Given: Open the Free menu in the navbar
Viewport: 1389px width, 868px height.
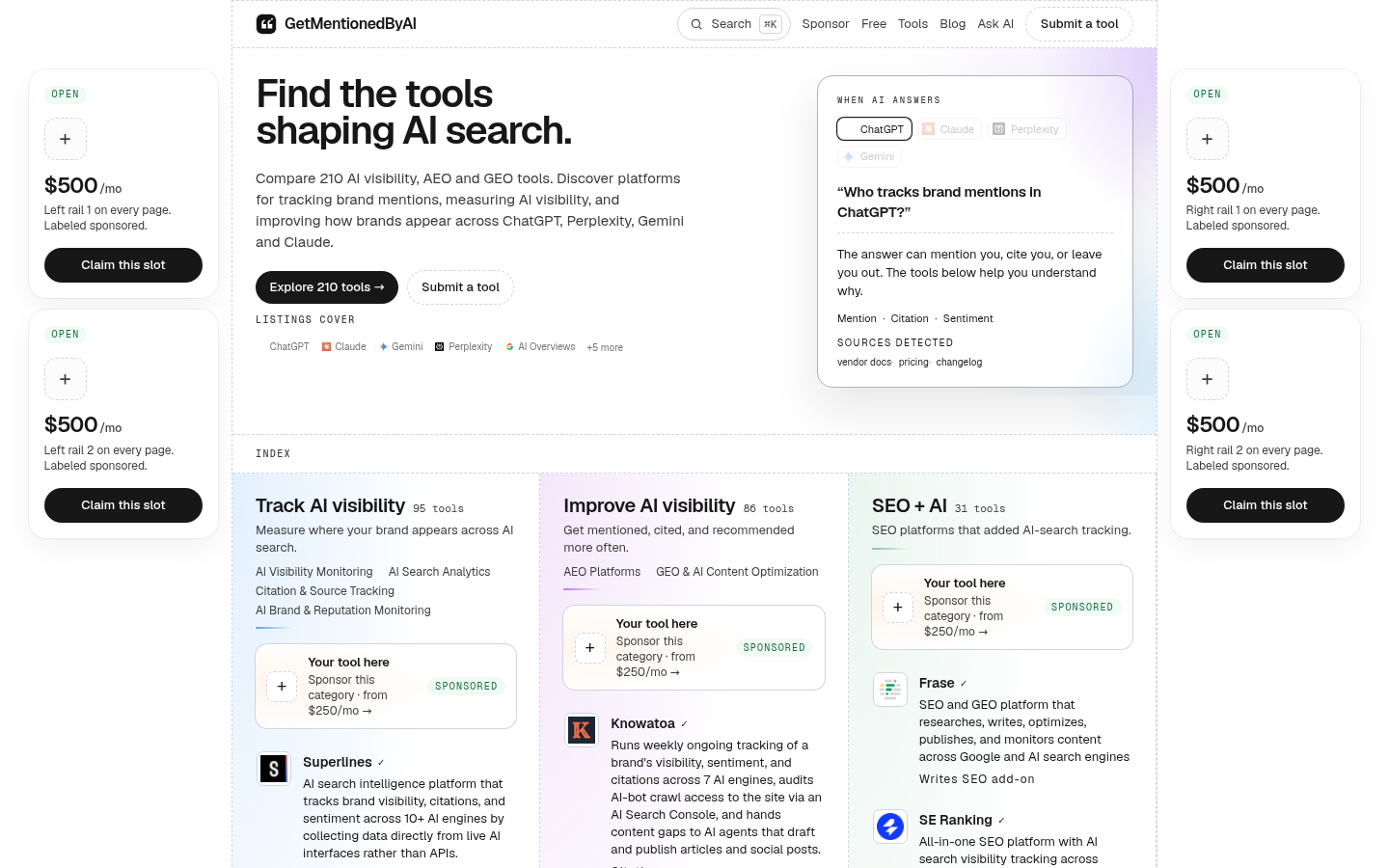Looking at the screenshot, I should point(874,24).
